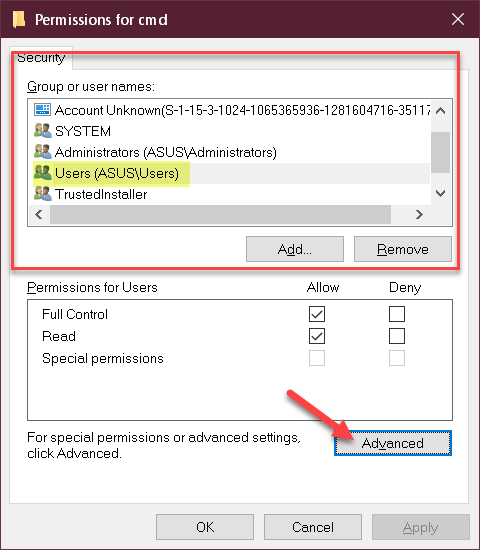Image resolution: width=480 pixels, height=550 pixels.
Task: Check Deny for Read permission
Action: 397,336
